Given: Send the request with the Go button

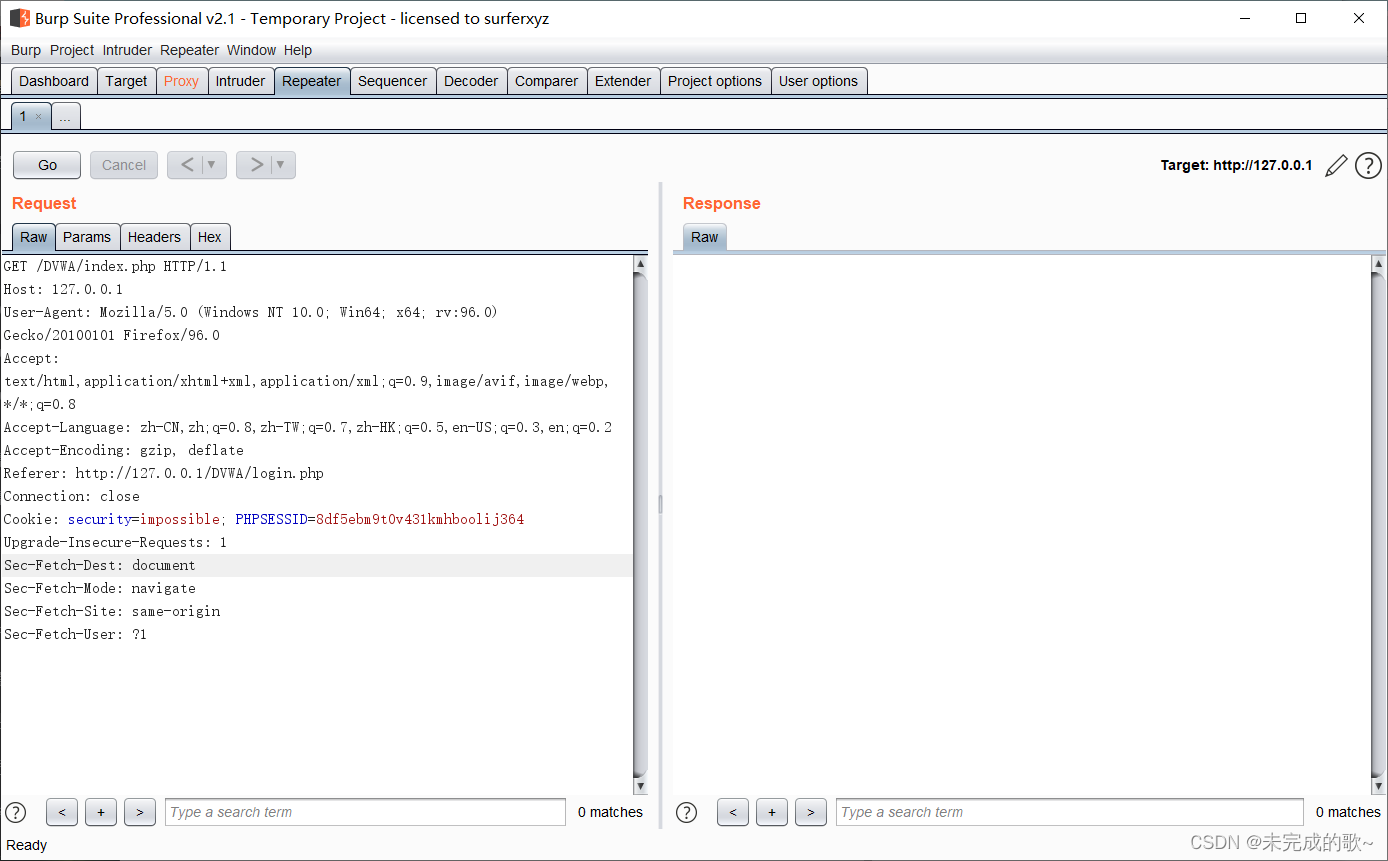Looking at the screenshot, I should pyautogui.click(x=47, y=165).
